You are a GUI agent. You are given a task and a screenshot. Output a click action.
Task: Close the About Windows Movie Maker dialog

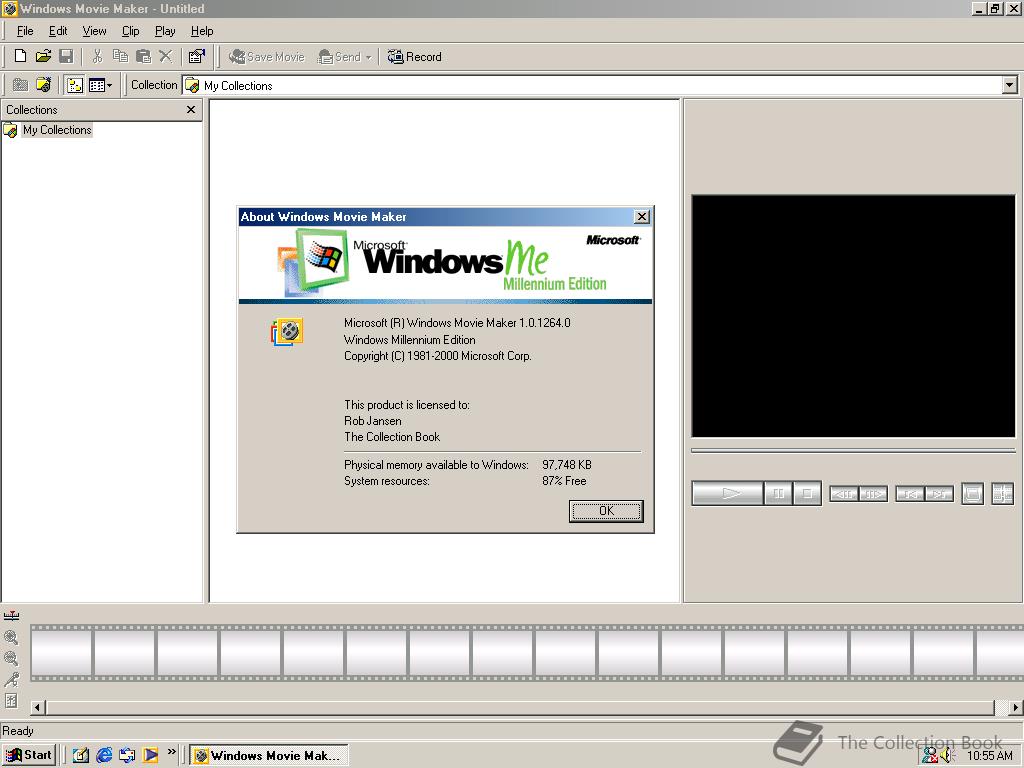(x=642, y=217)
